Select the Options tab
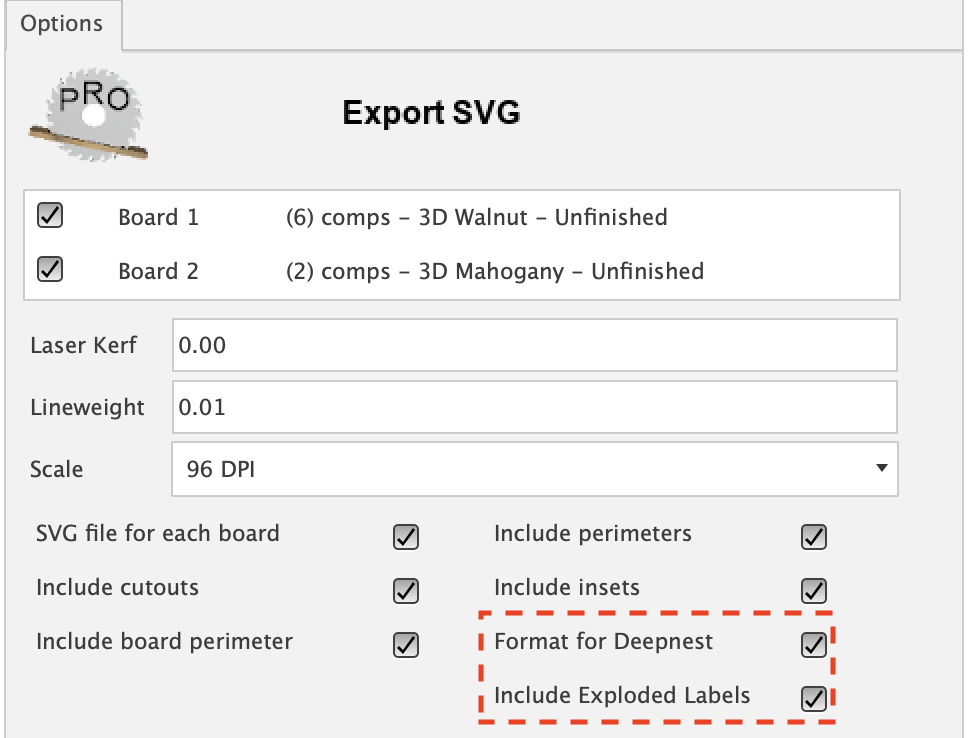The width and height of the screenshot is (968, 738). click(62, 24)
